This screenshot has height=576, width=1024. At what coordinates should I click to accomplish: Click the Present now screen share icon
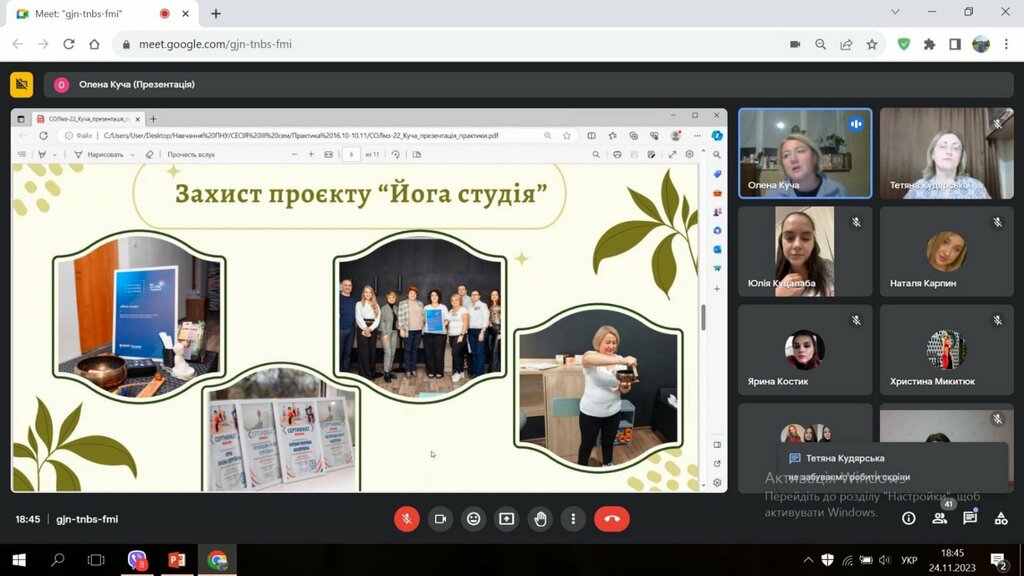coord(507,519)
